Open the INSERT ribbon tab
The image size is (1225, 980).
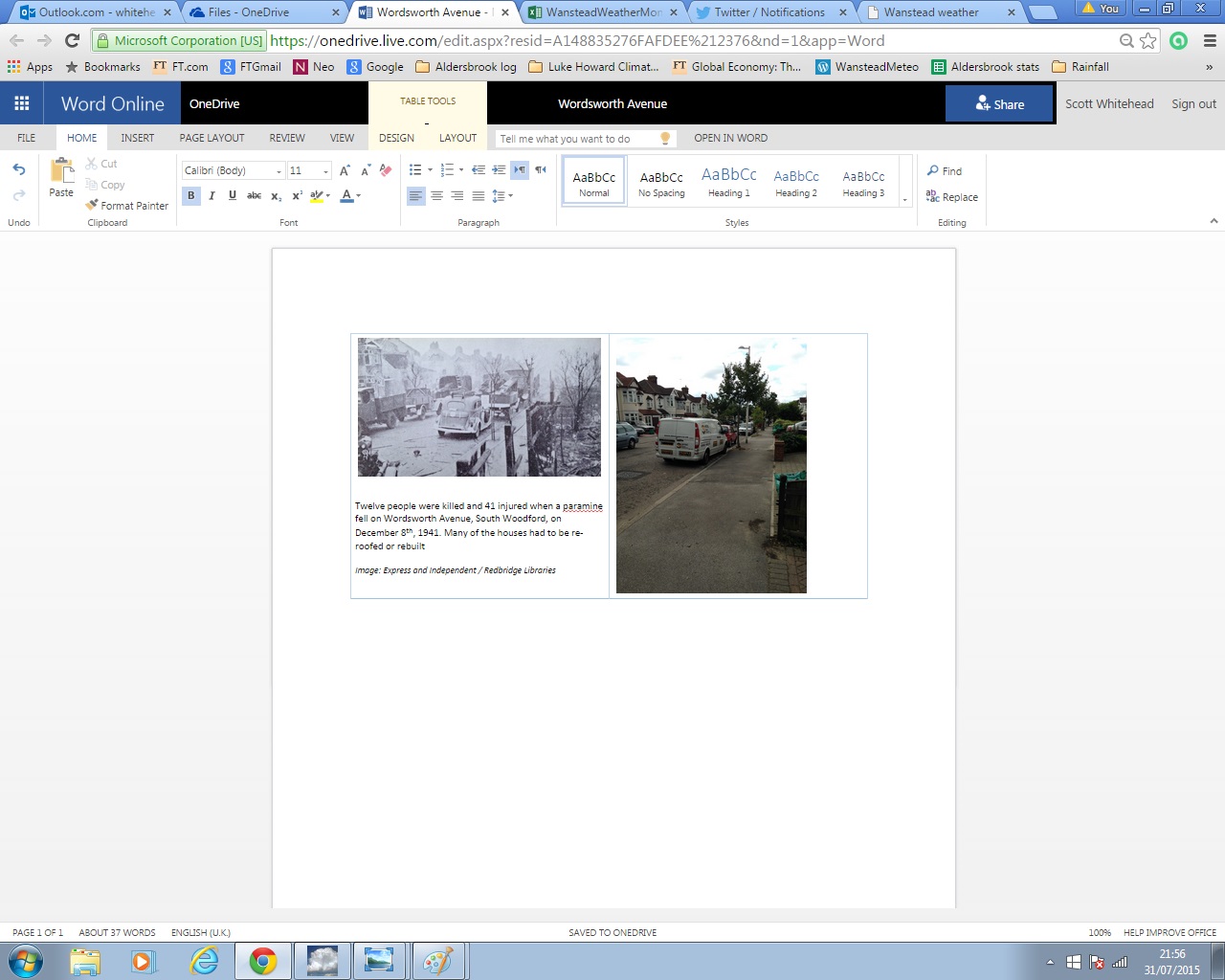tap(137, 138)
